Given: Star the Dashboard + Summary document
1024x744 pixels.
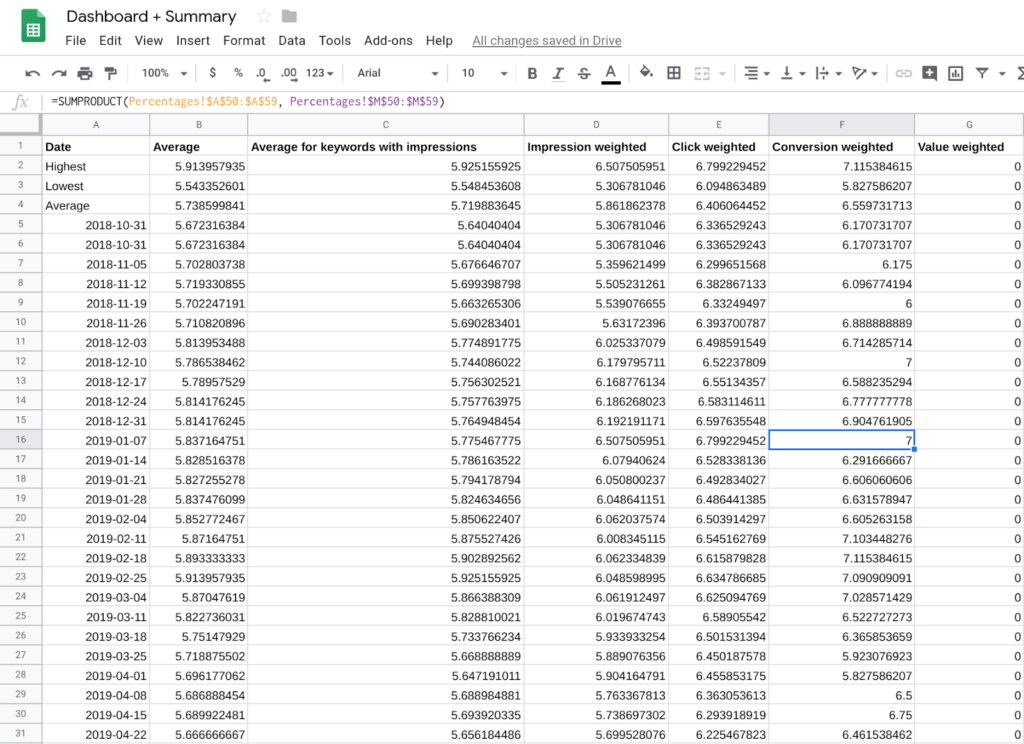Looking at the screenshot, I should [264, 16].
